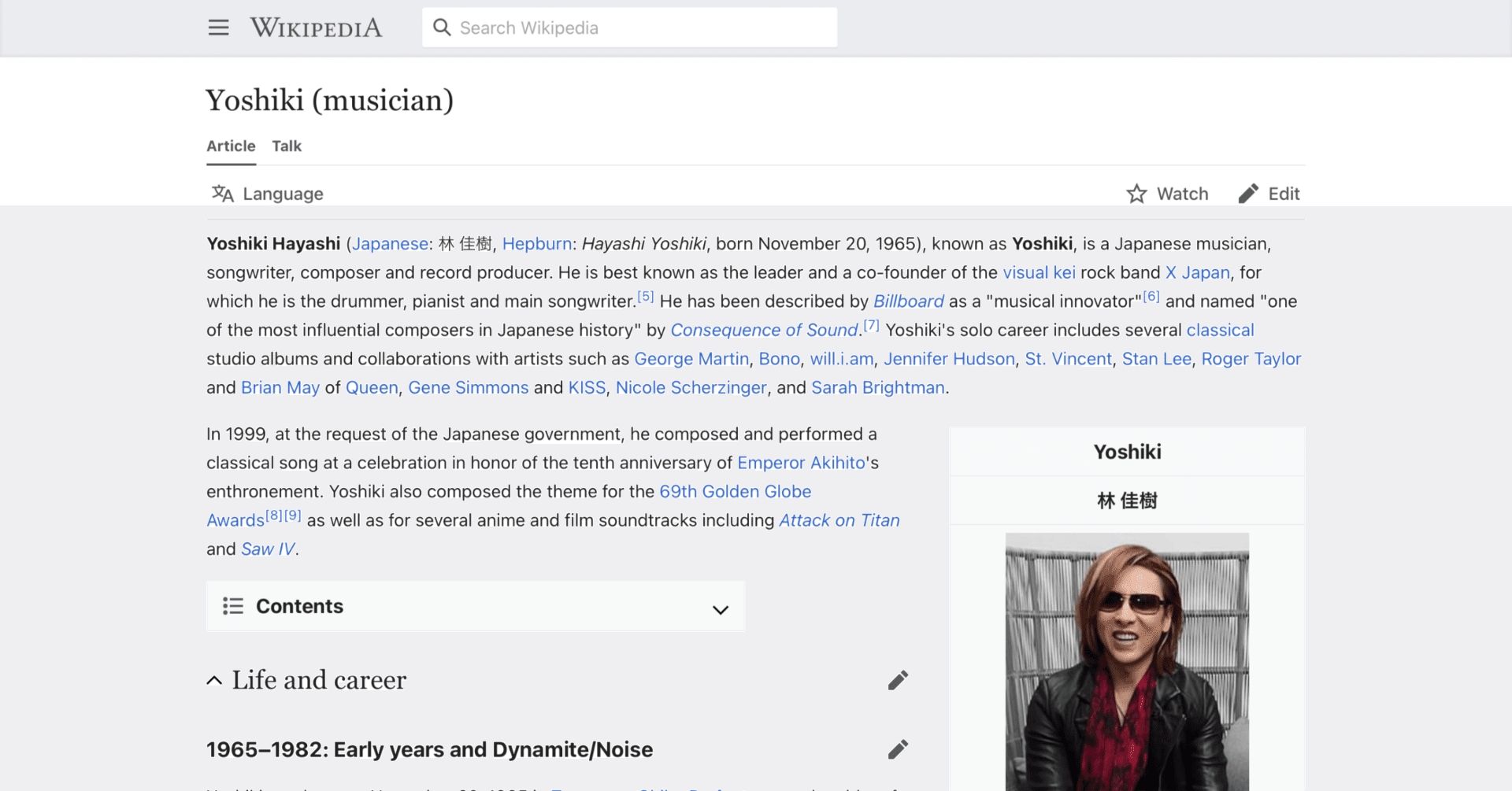The width and height of the screenshot is (1512, 791).
Task: Edit the Early years and Dynamite/Noise section
Action: click(898, 749)
